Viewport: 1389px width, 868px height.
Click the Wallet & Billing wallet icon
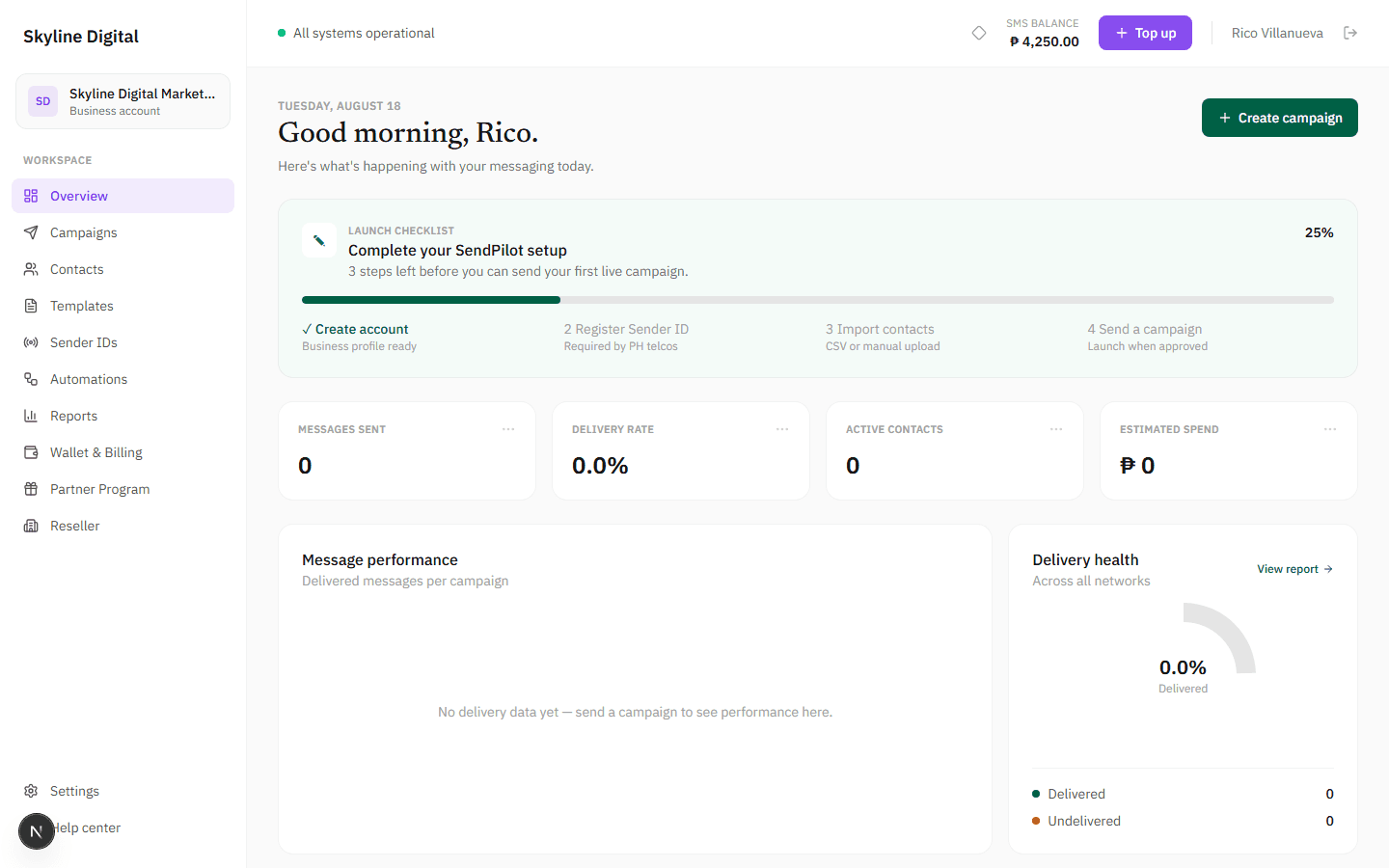click(x=31, y=452)
